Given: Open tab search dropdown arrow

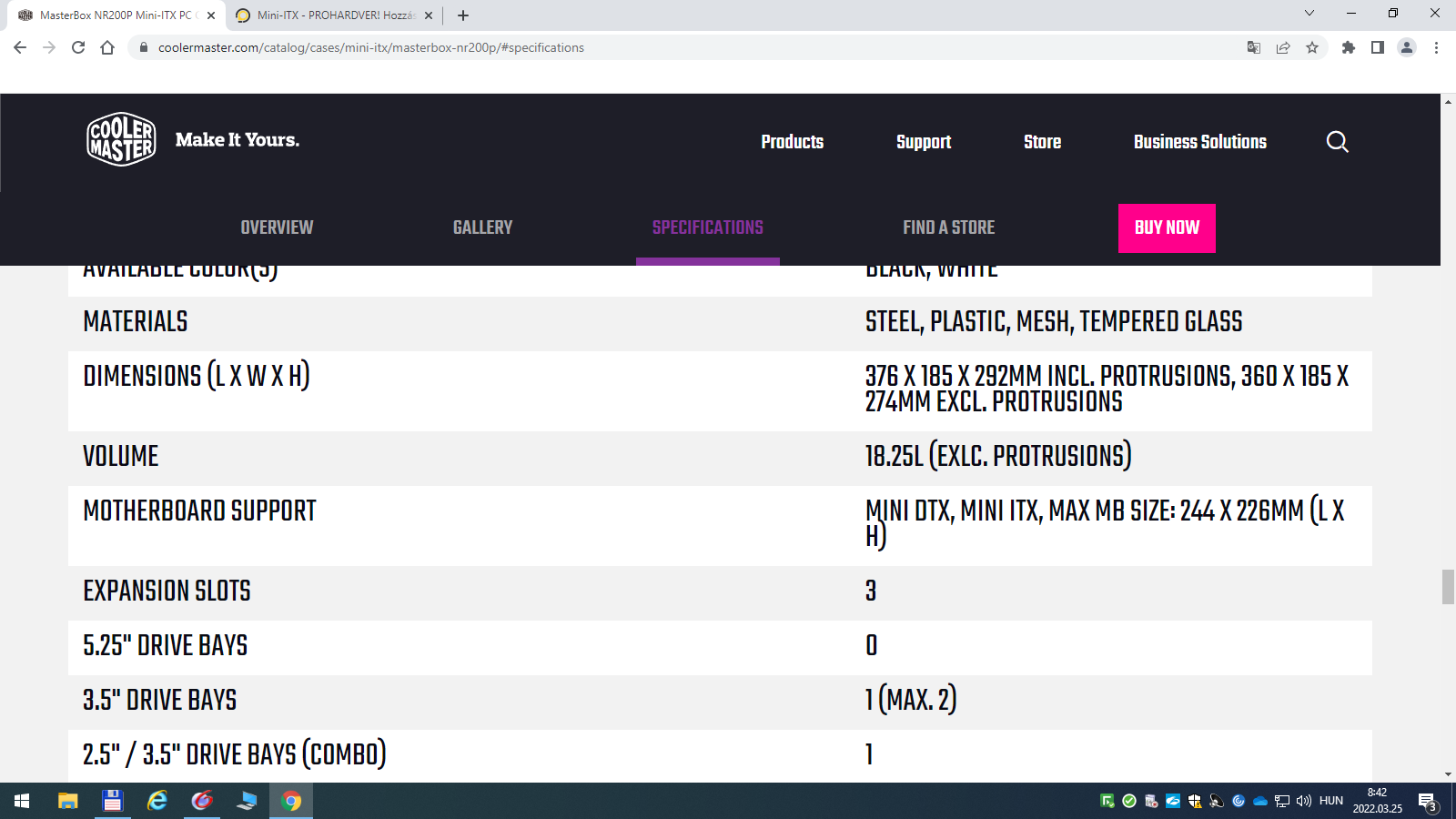Looking at the screenshot, I should 1309,13.
